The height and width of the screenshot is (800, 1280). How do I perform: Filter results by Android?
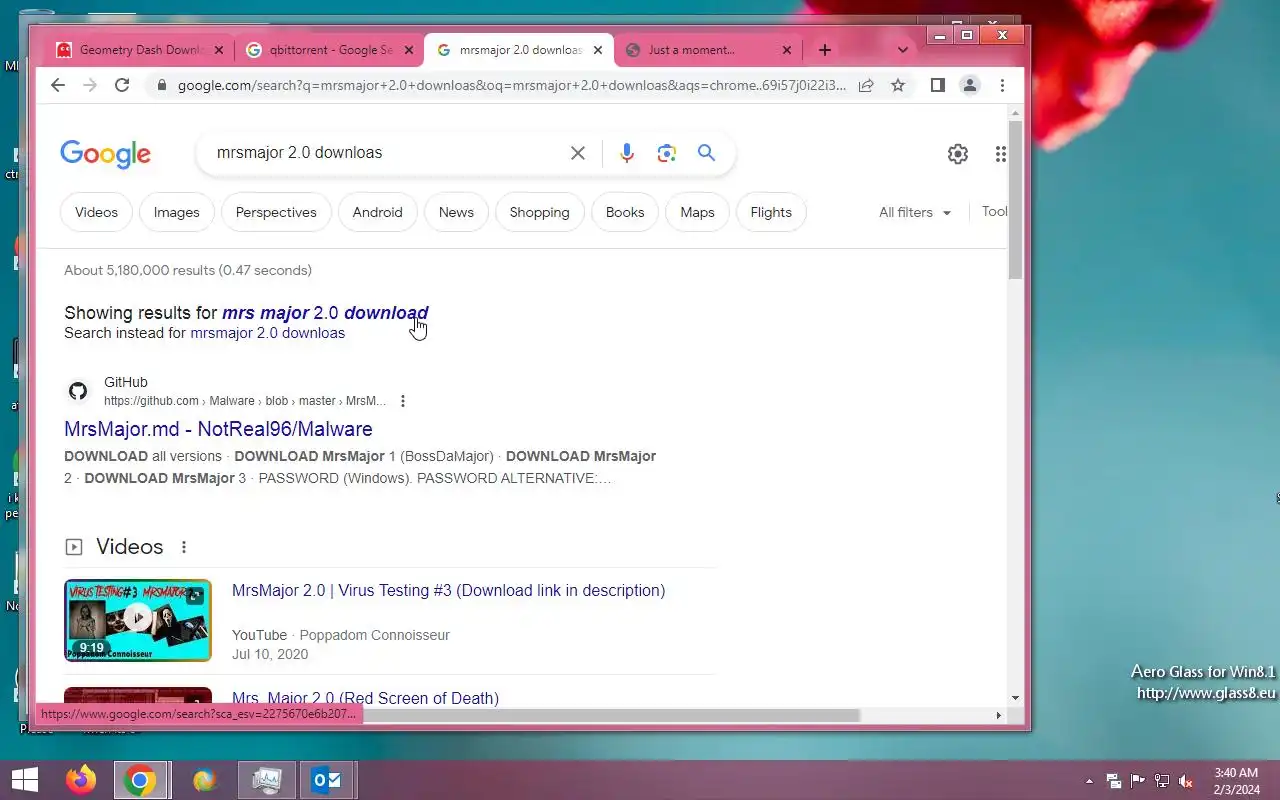[x=377, y=212]
